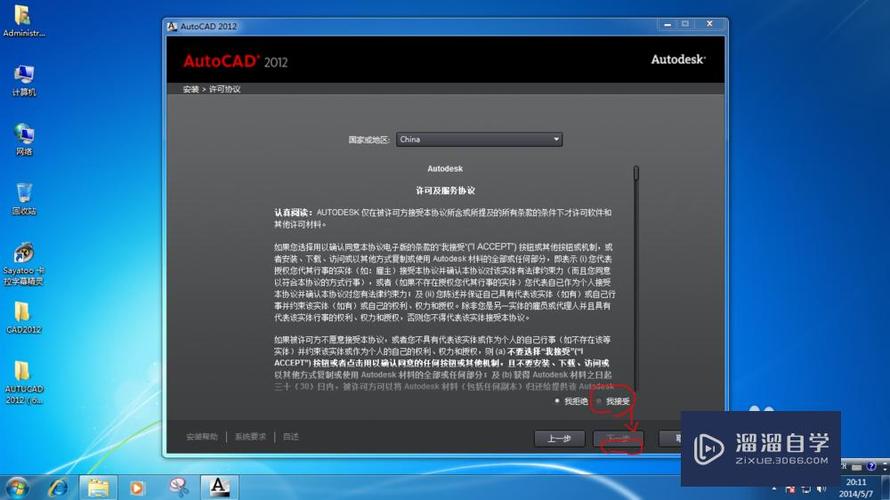The image size is (890, 500).
Task: Click the 上一步 back button
Action: (559, 439)
